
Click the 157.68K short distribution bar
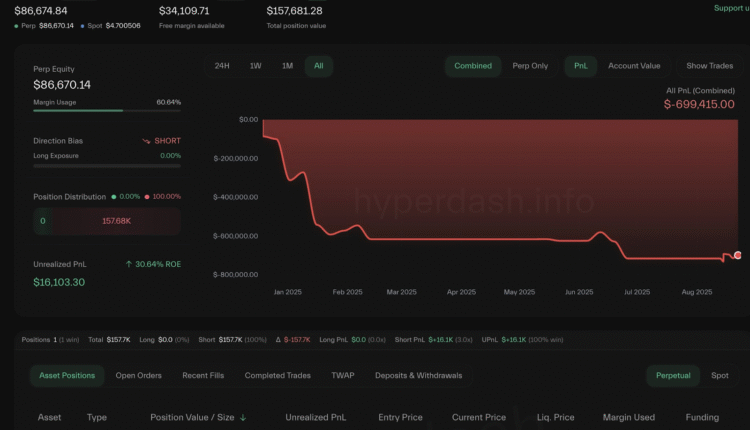click(116, 221)
